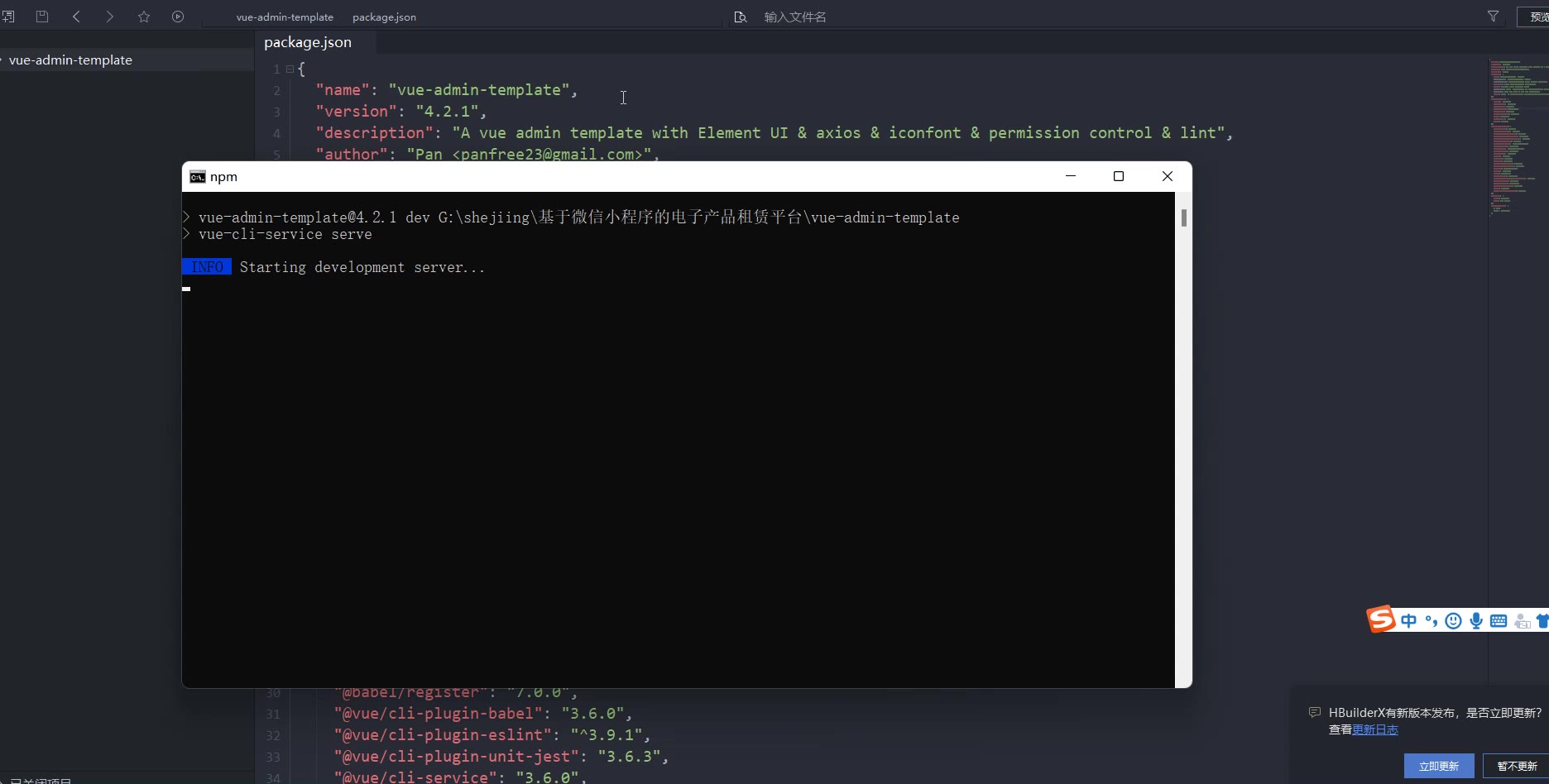
Task: Switch to the package.json editor tab
Action: tap(308, 42)
